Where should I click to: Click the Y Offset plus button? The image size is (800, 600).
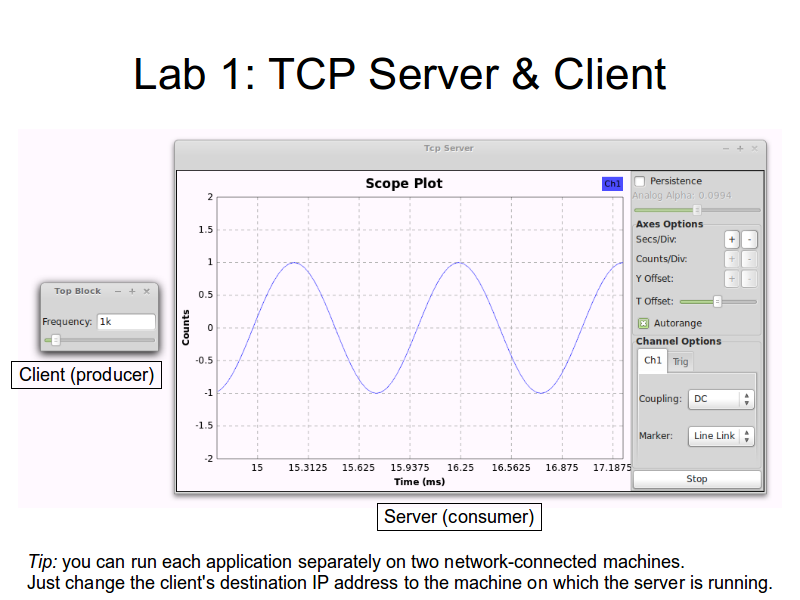point(732,279)
